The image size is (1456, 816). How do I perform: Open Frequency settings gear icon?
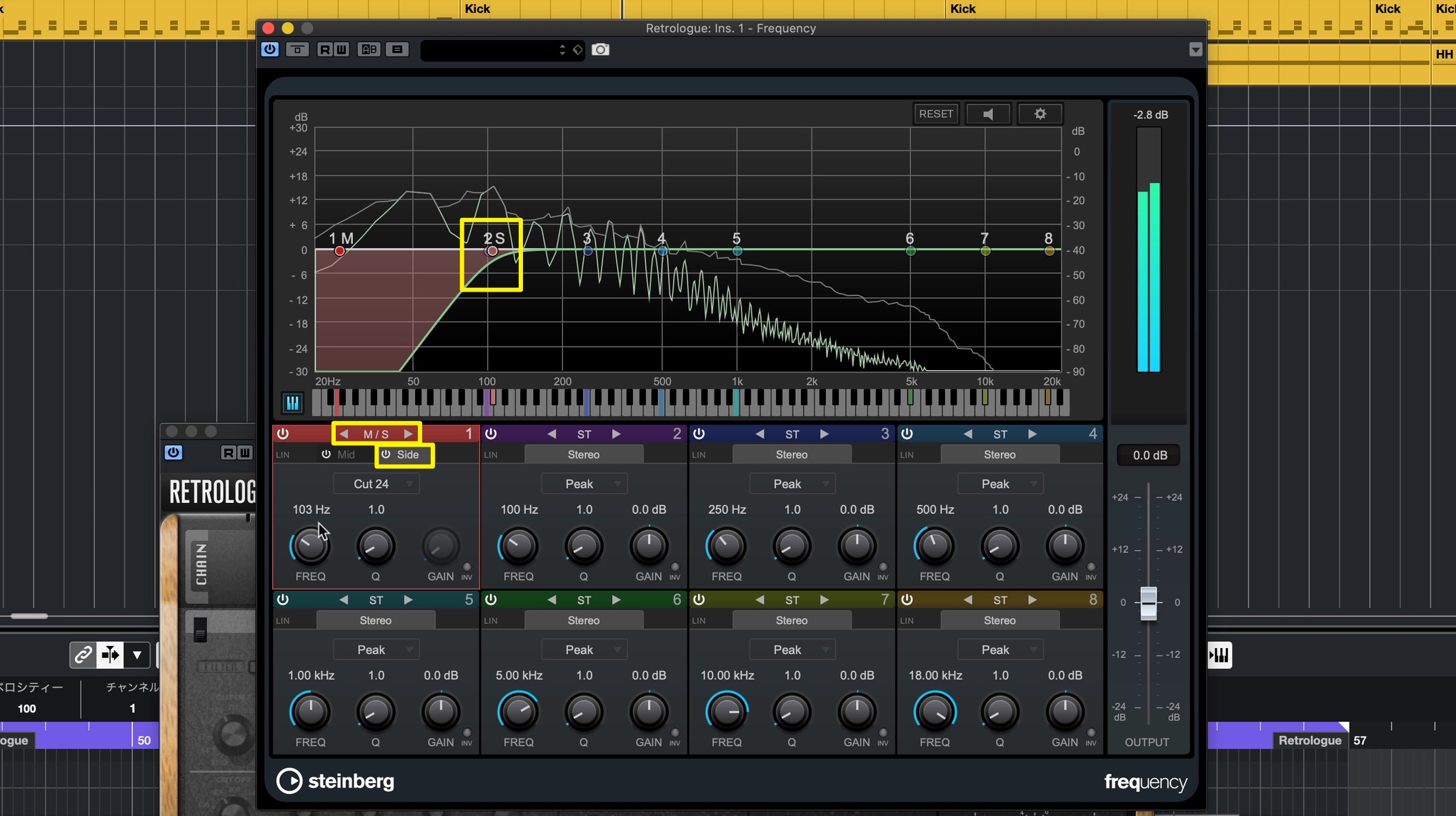(x=1040, y=114)
